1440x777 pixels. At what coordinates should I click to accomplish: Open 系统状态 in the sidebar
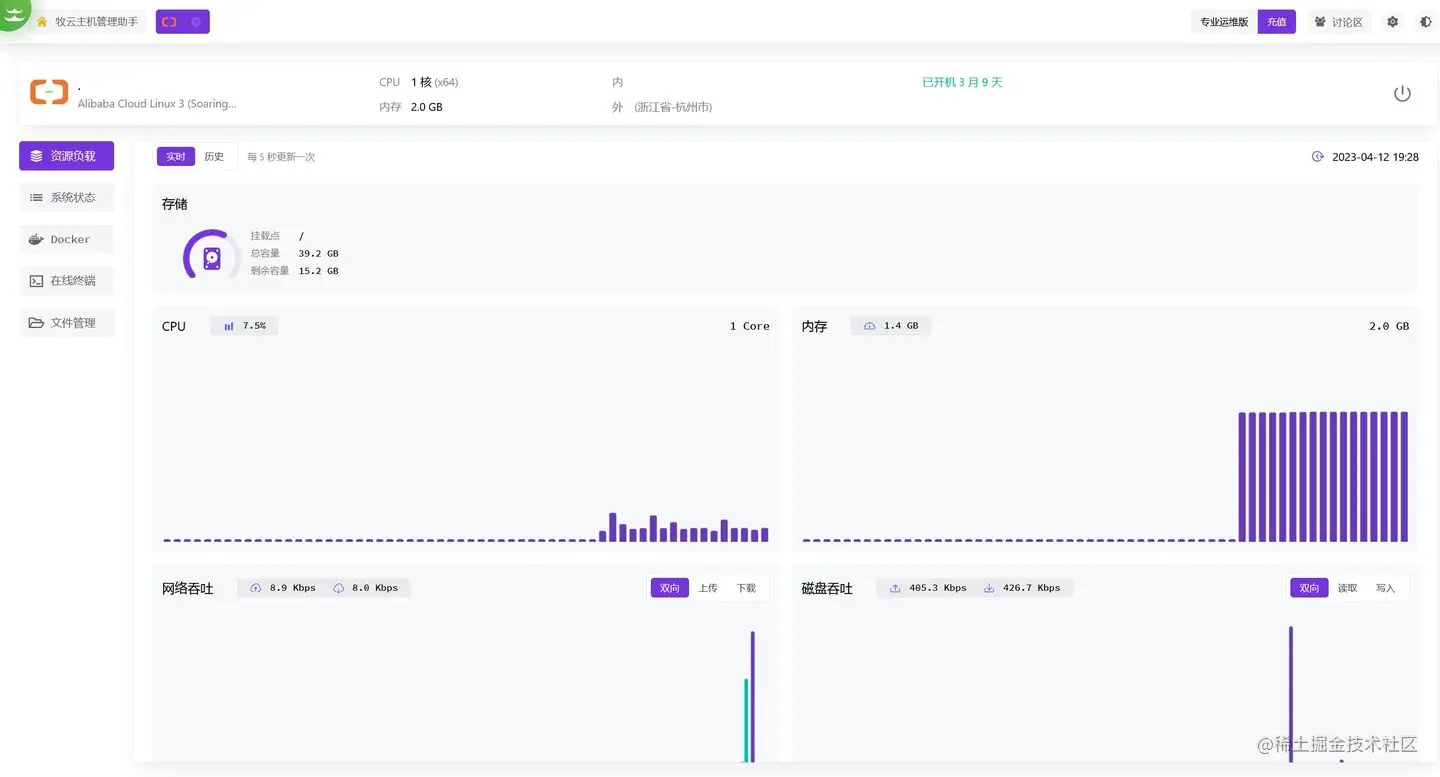coord(66,198)
